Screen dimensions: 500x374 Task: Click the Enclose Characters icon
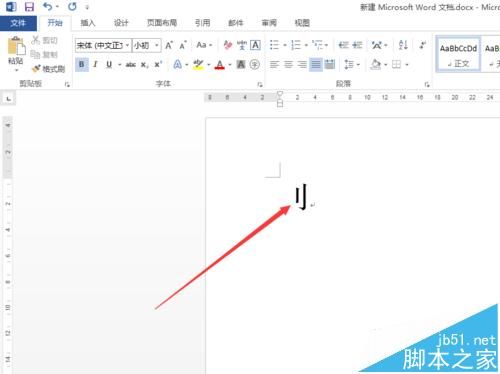pyautogui.click(x=255, y=64)
